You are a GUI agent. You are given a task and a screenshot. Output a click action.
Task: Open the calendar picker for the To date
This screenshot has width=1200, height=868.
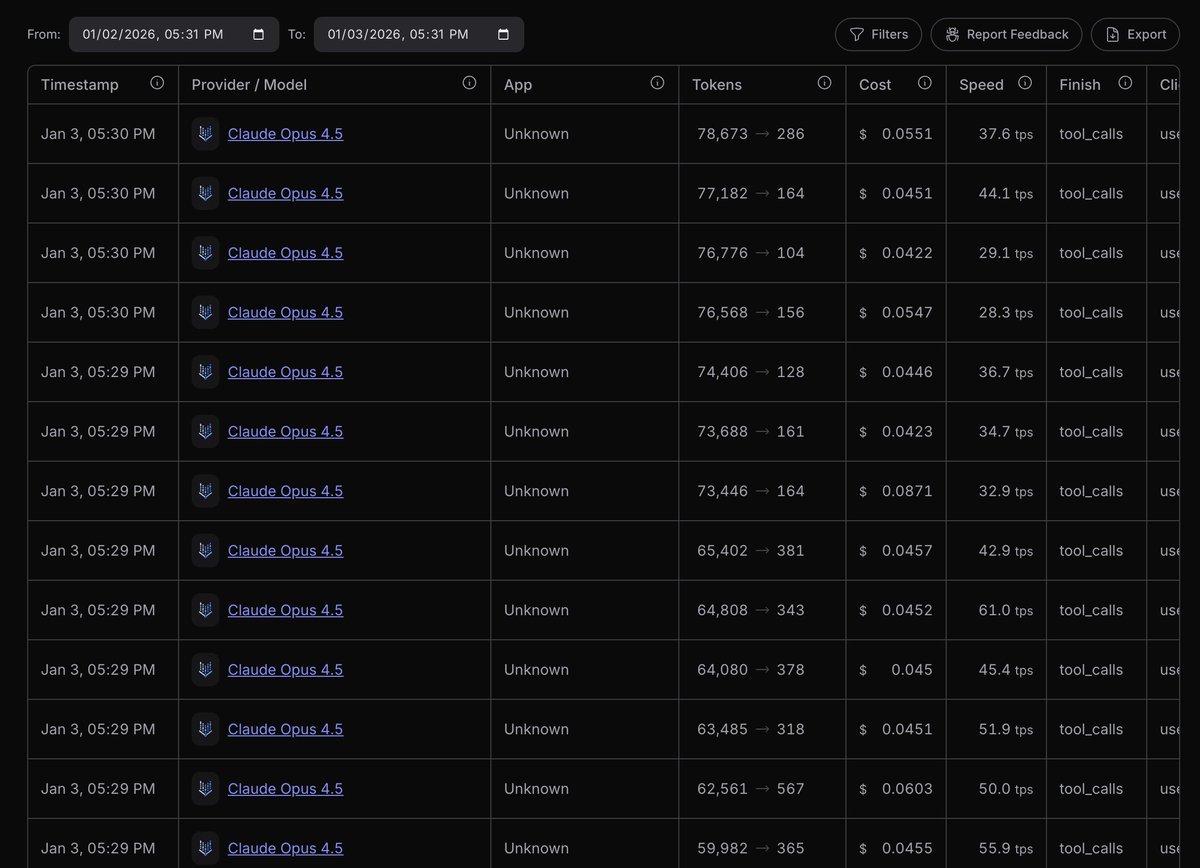(x=505, y=33)
